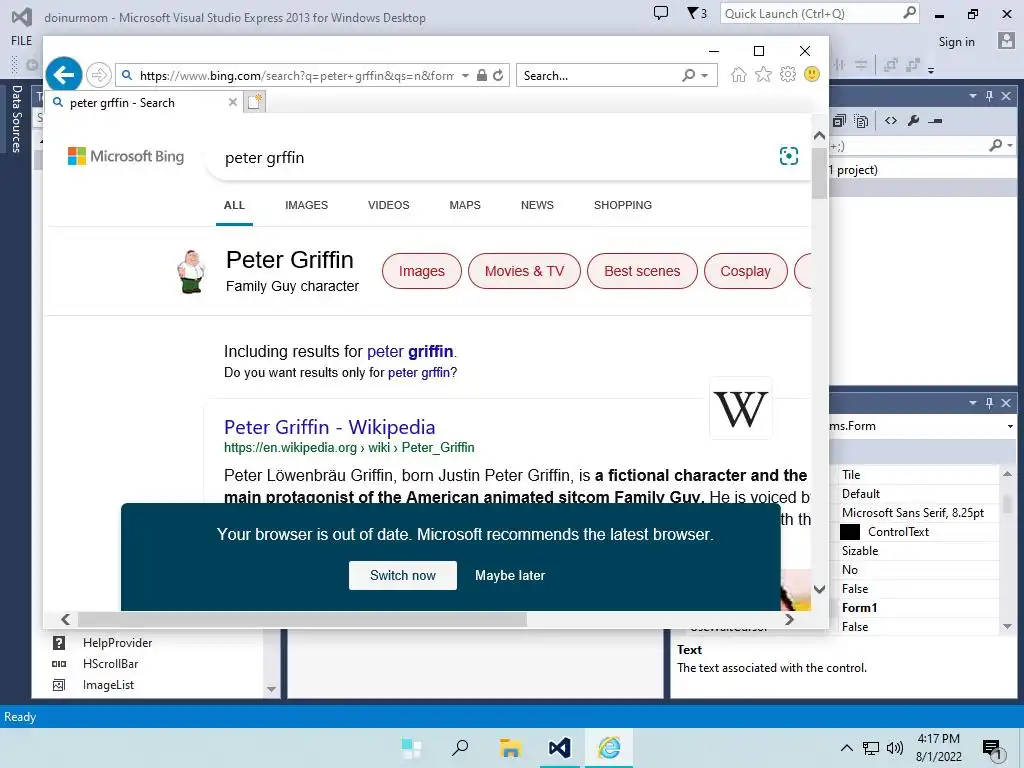Screen dimensions: 1024x768
Task: Click the Peter Griffin character image
Action: (x=191, y=272)
